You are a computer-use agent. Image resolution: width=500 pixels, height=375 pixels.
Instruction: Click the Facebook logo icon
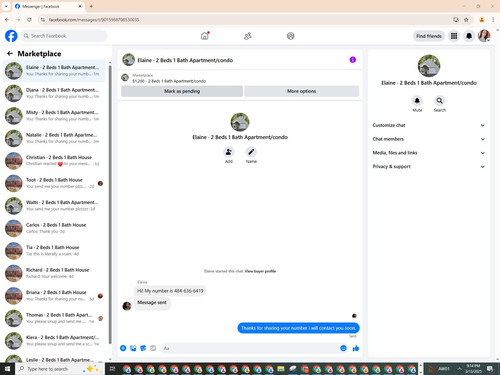pyautogui.click(x=11, y=36)
